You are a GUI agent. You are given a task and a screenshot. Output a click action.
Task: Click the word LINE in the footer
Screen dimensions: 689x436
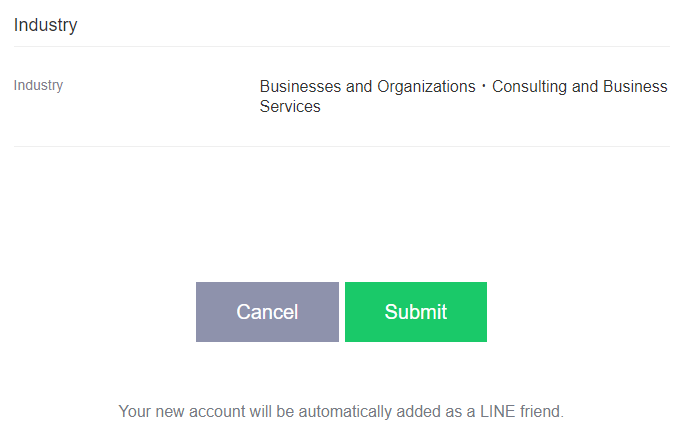coord(496,411)
